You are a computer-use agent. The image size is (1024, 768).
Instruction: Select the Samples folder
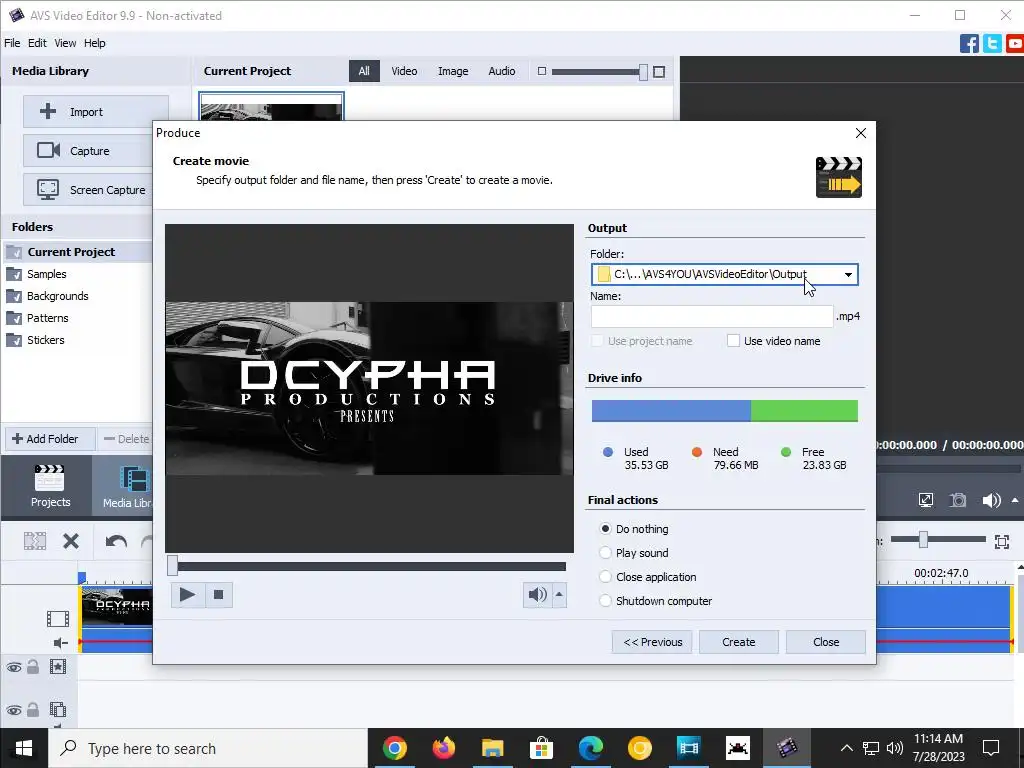[x=46, y=274]
